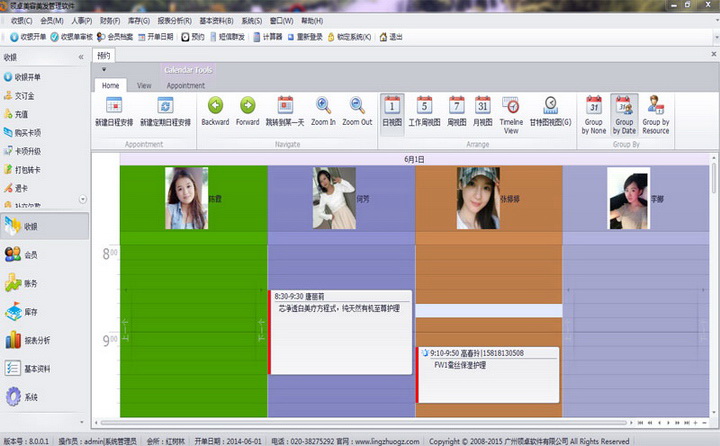
Task: Click 收银开单 in left sidebar
Action: click(22, 77)
